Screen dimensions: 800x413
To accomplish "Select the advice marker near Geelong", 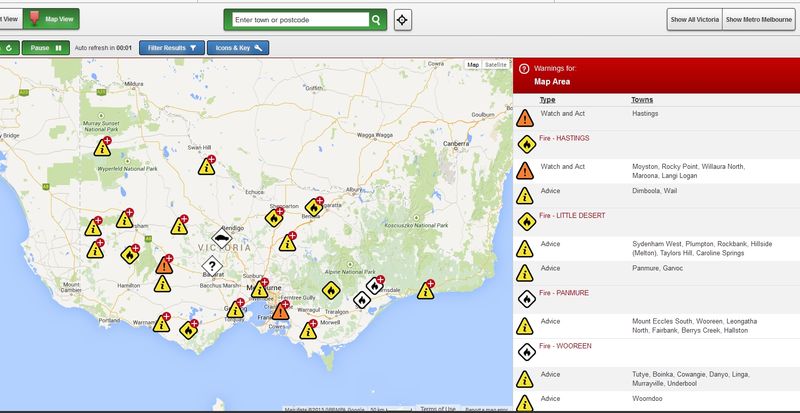I will tap(235, 309).
